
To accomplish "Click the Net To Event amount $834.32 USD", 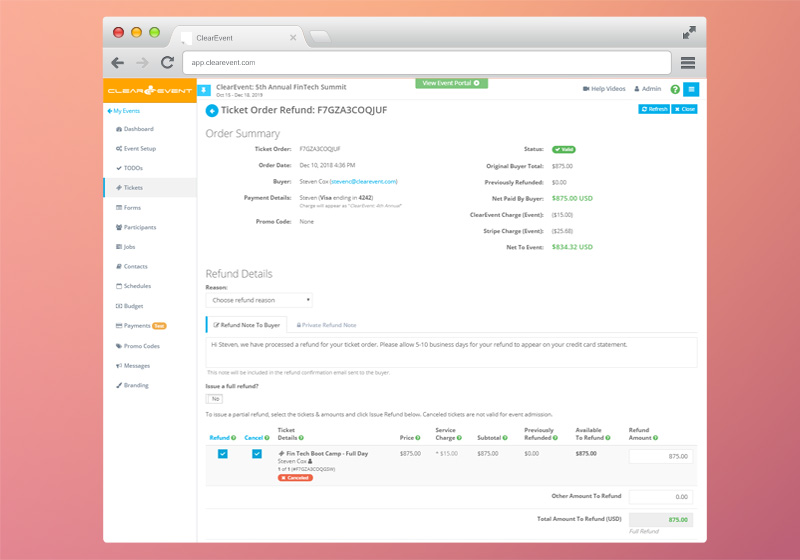I will pyautogui.click(x=572, y=247).
